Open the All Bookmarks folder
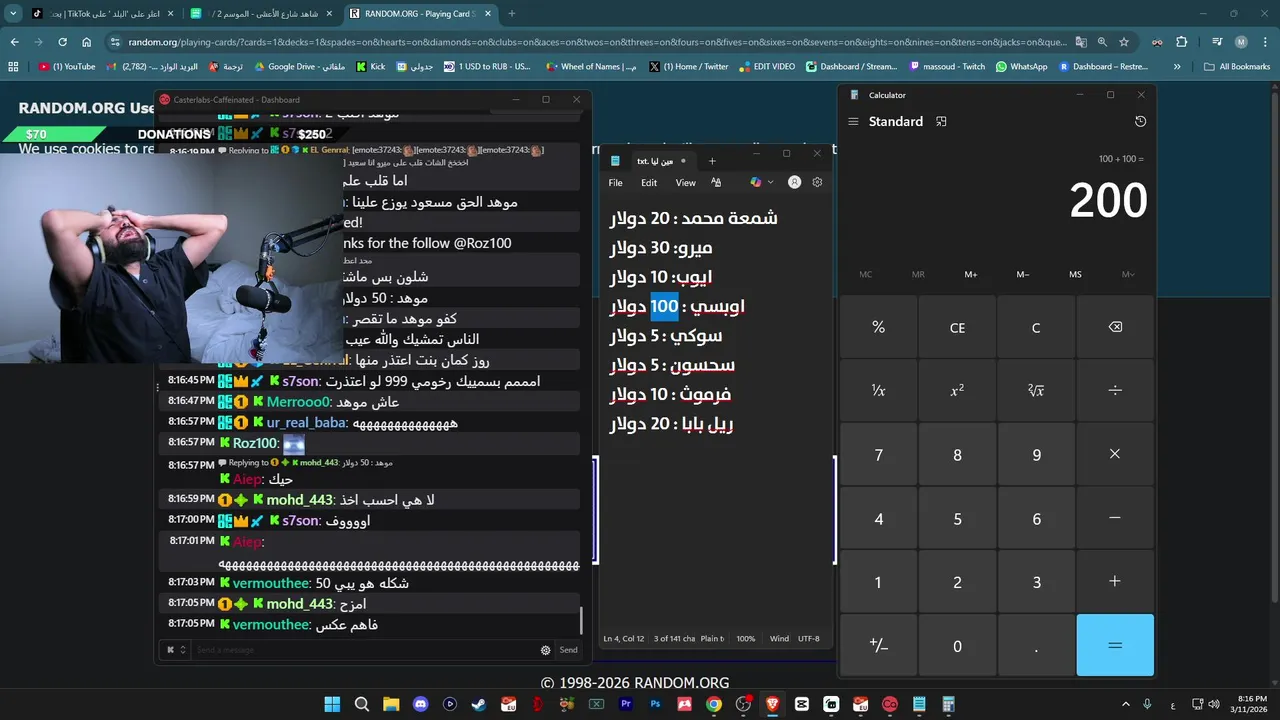The width and height of the screenshot is (1280, 720). [x=1237, y=67]
